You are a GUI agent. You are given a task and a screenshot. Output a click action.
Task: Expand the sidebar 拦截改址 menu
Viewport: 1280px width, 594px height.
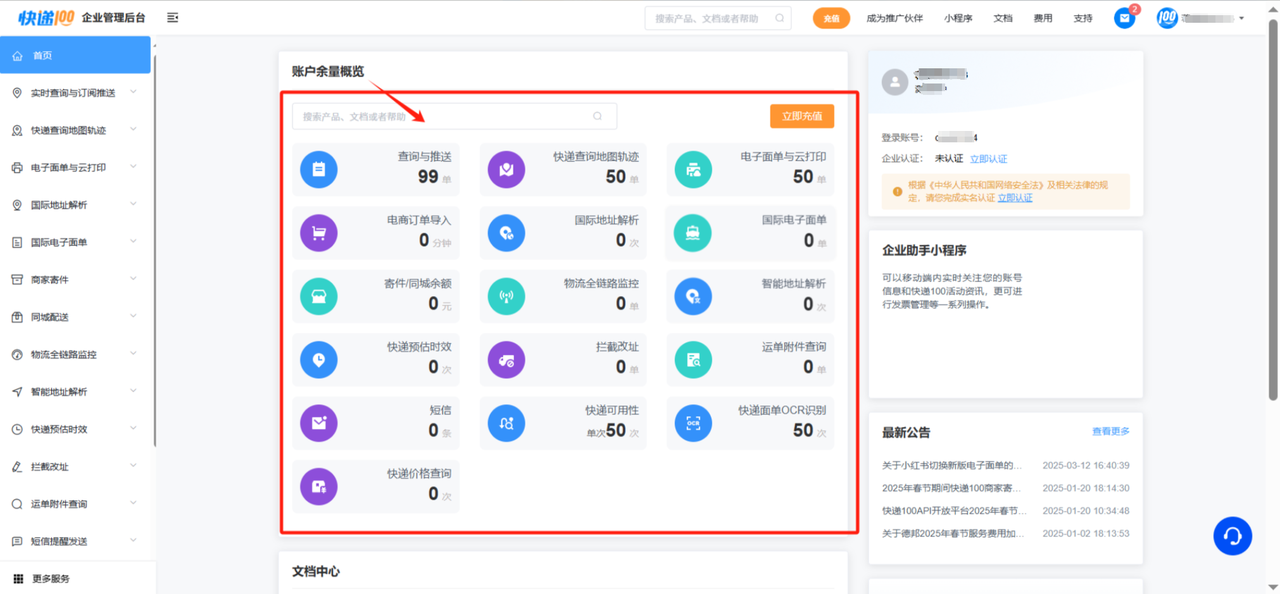(77, 466)
